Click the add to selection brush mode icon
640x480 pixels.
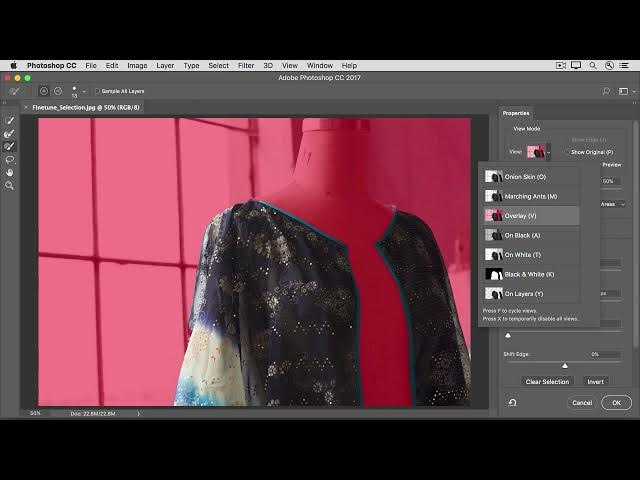pyautogui.click(x=43, y=91)
